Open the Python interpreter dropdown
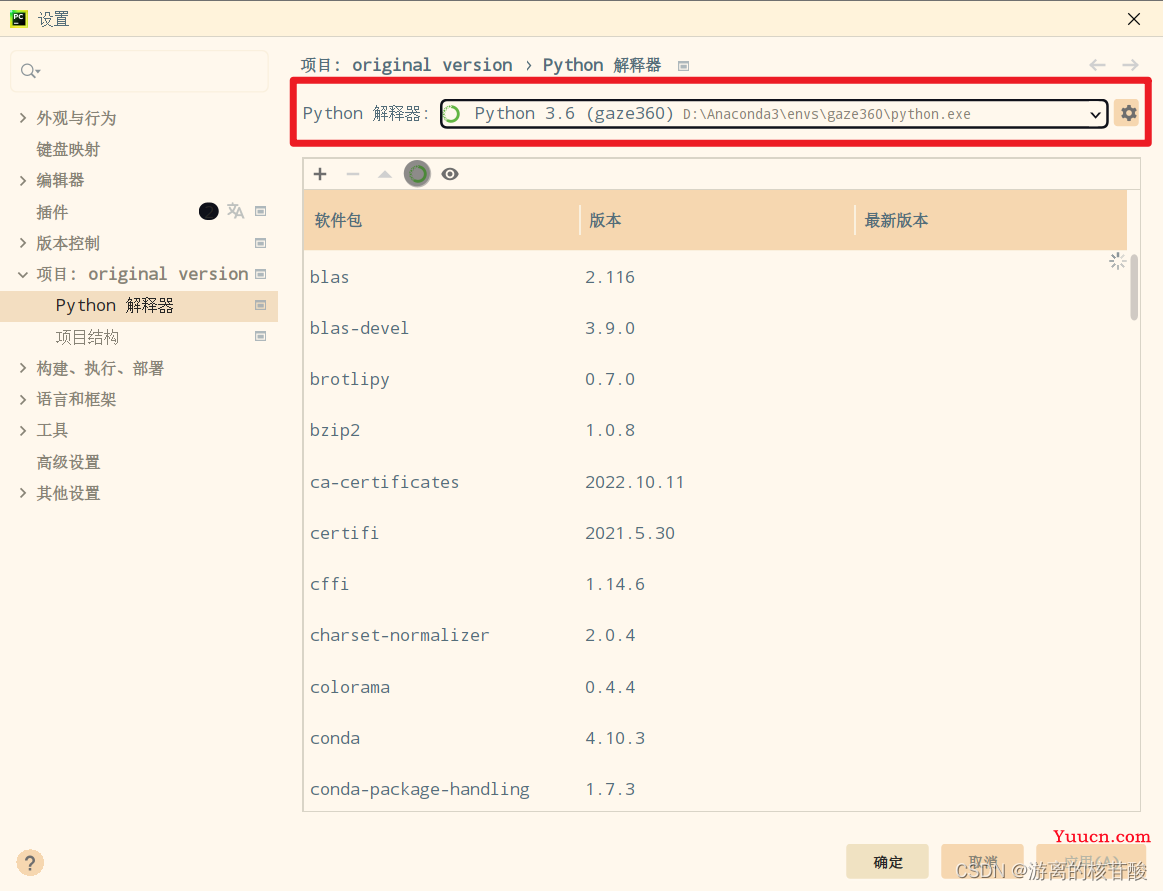1163x891 pixels. [x=774, y=114]
